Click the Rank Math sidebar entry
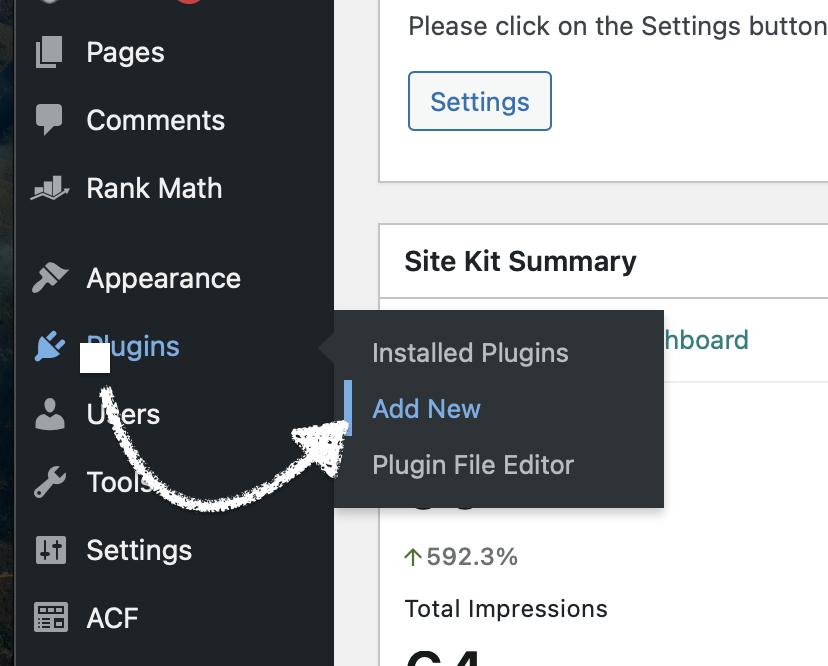This screenshot has height=666, width=828. pyautogui.click(x=153, y=188)
